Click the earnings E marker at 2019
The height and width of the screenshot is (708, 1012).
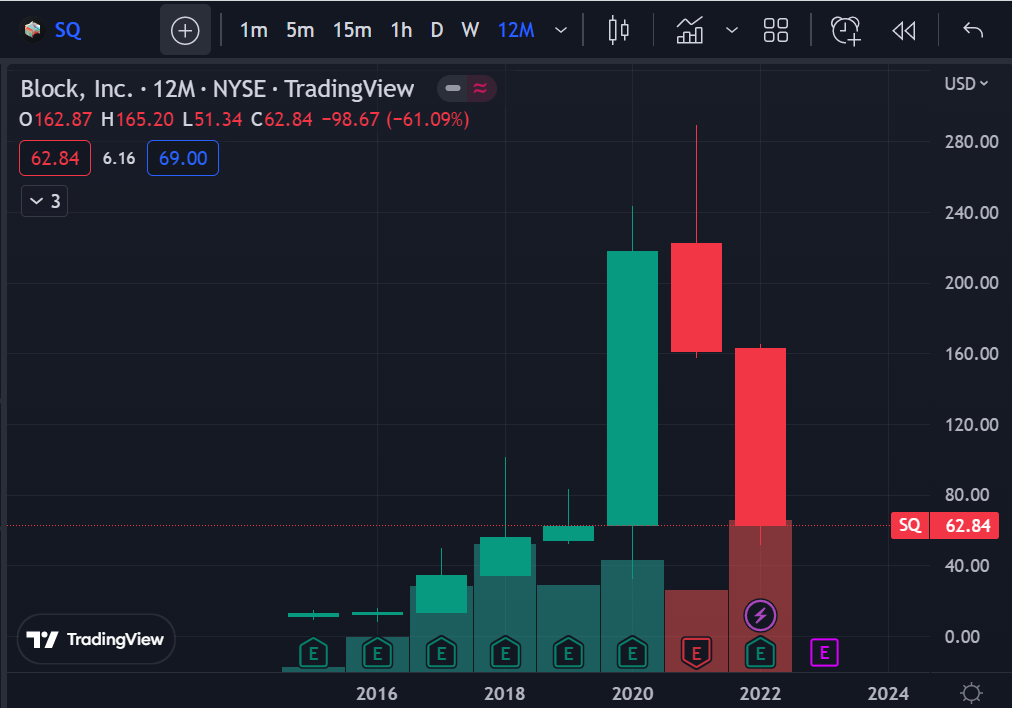pos(569,654)
